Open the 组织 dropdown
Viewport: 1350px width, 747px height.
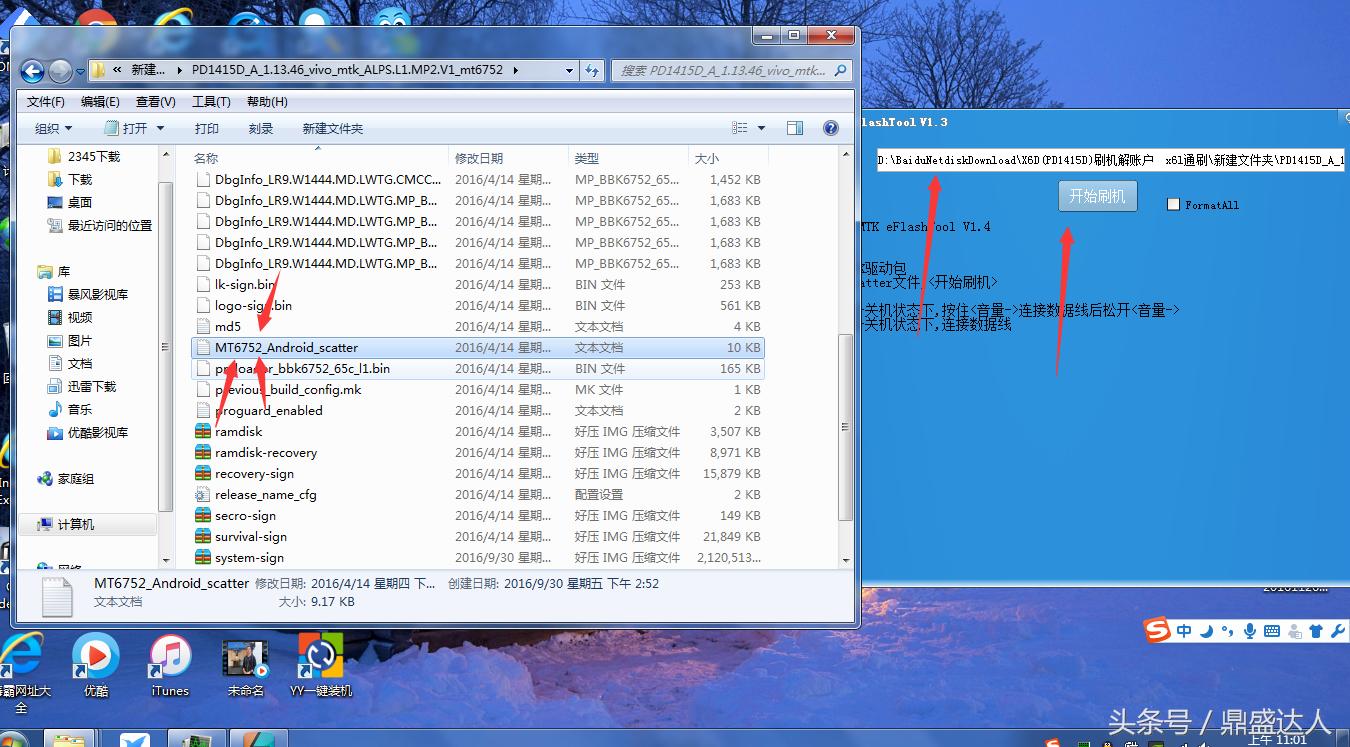pyautogui.click(x=52, y=127)
